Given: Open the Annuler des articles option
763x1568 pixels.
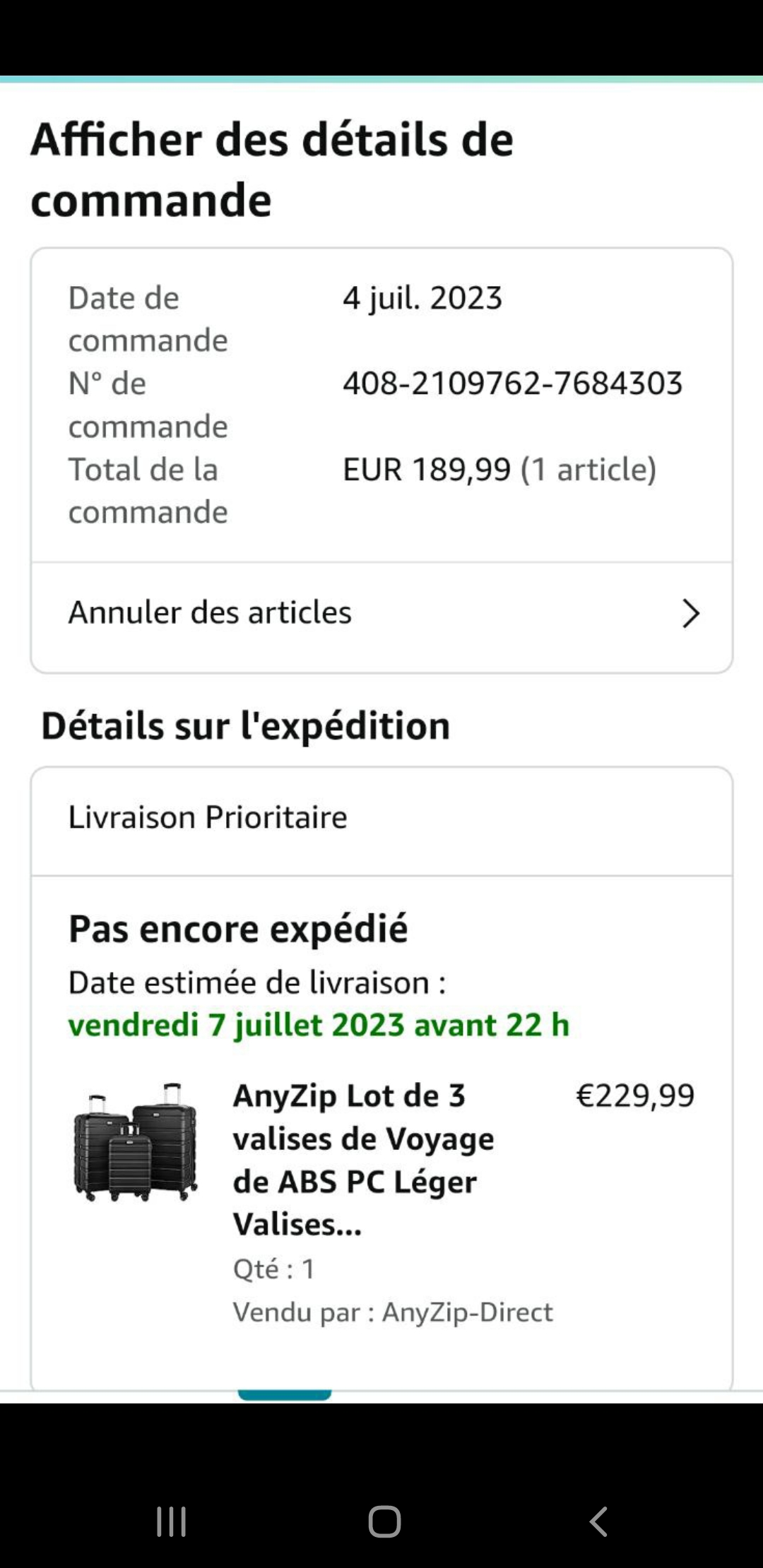Looking at the screenshot, I should (210, 612).
